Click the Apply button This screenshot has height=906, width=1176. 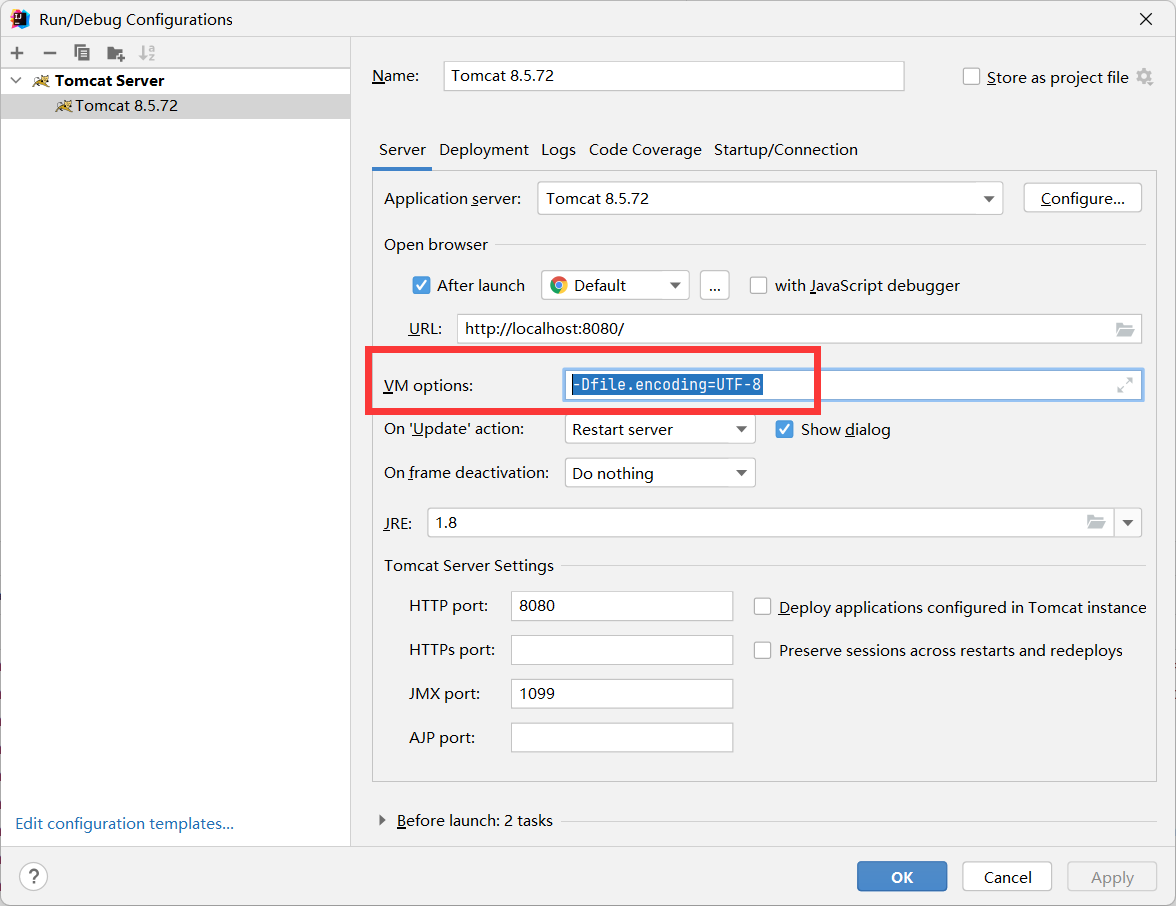1112,877
